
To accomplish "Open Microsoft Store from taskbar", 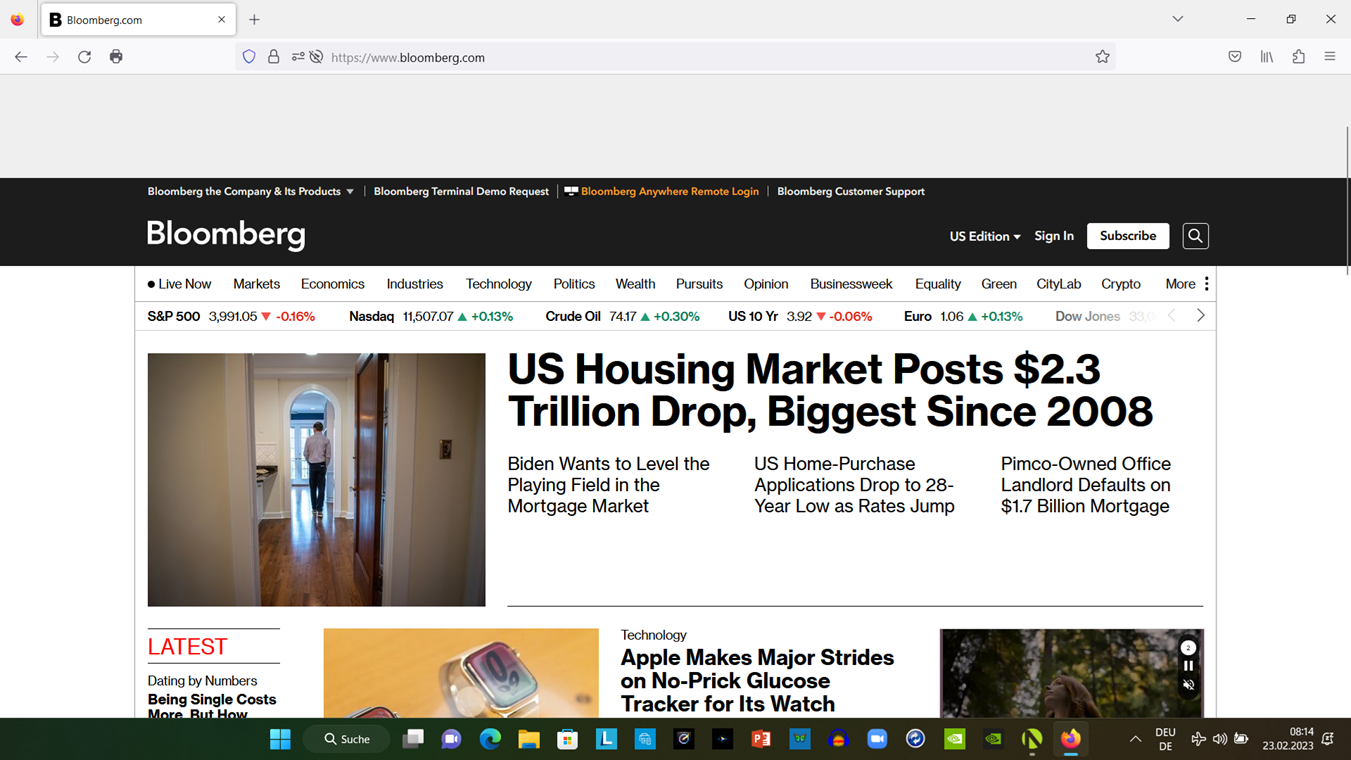I will tap(567, 739).
